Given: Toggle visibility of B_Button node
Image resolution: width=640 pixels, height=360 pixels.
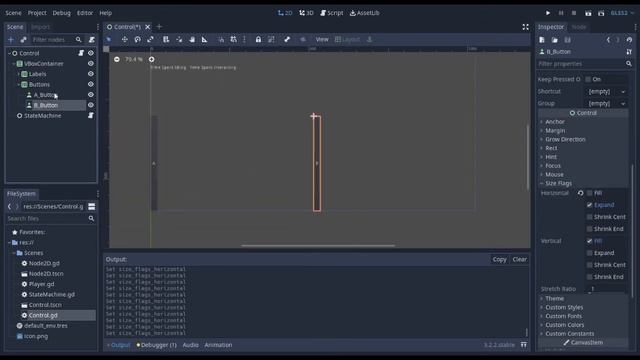Looking at the screenshot, I should click(x=91, y=105).
